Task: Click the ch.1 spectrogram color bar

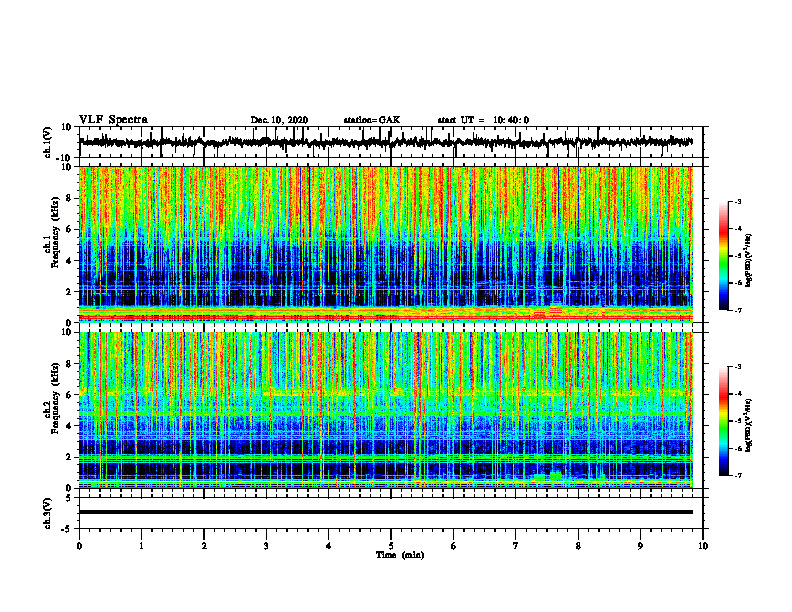Action: point(723,256)
